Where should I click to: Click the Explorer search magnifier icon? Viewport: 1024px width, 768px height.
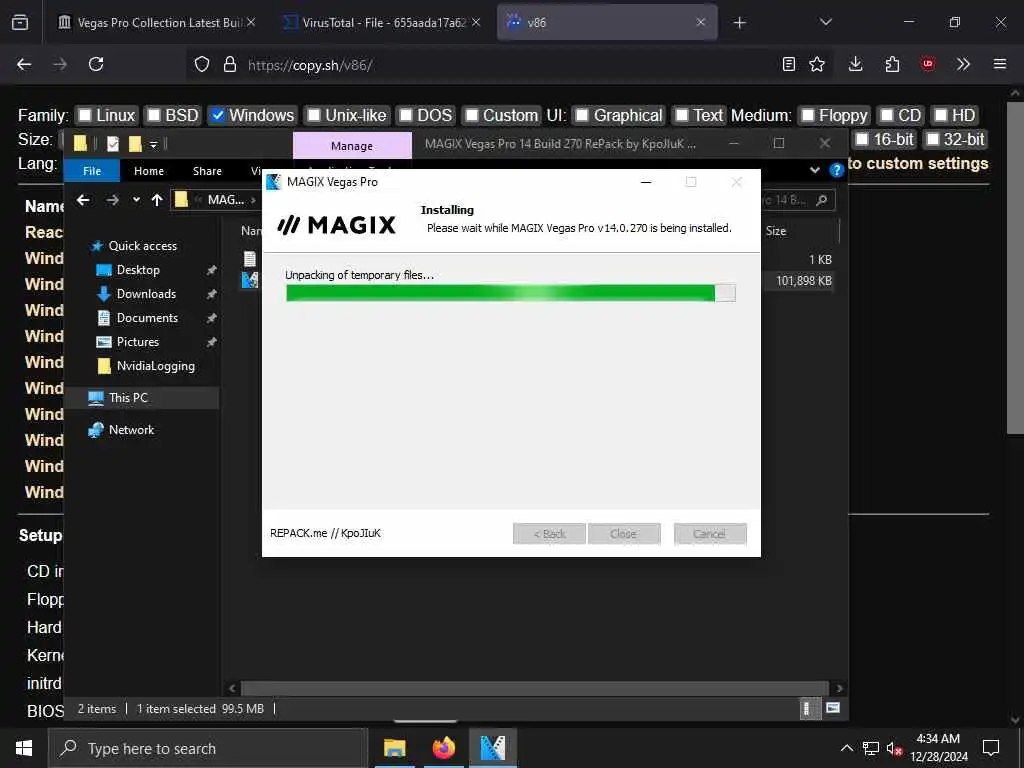[822, 200]
